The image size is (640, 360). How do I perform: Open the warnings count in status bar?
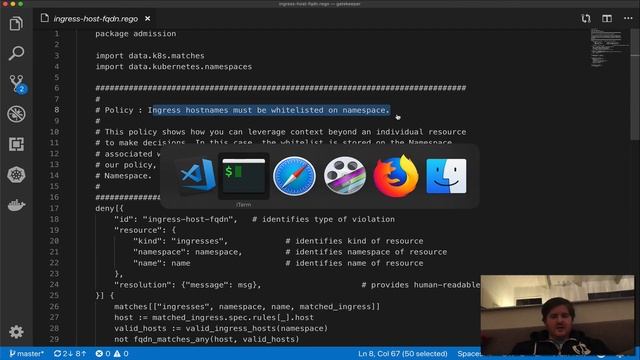[121, 353]
